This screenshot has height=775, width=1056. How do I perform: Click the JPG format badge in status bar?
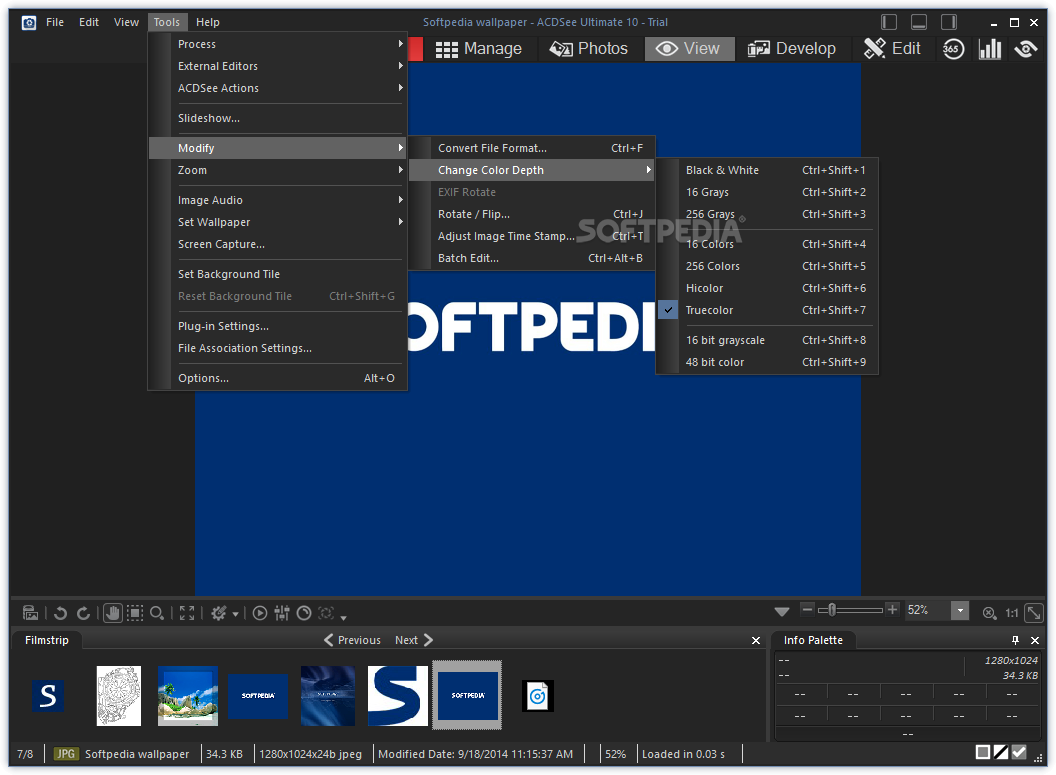point(66,754)
